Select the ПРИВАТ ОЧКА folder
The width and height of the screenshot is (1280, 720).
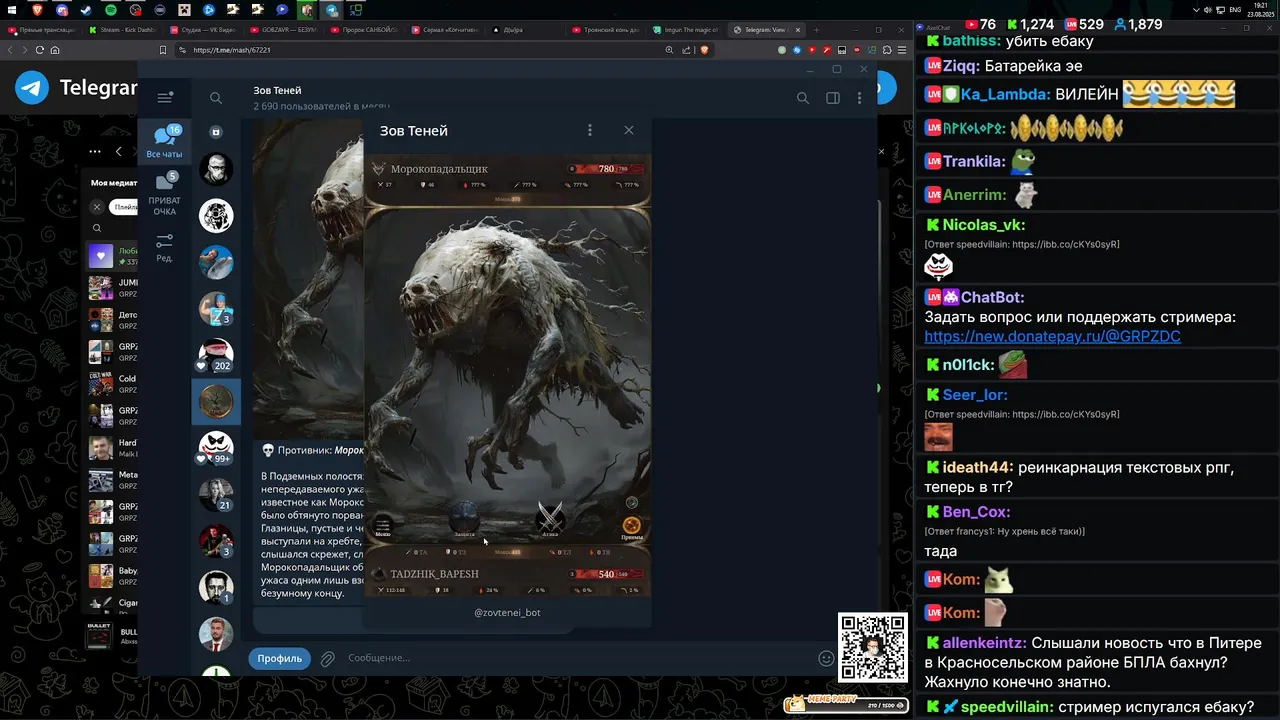pos(164,194)
